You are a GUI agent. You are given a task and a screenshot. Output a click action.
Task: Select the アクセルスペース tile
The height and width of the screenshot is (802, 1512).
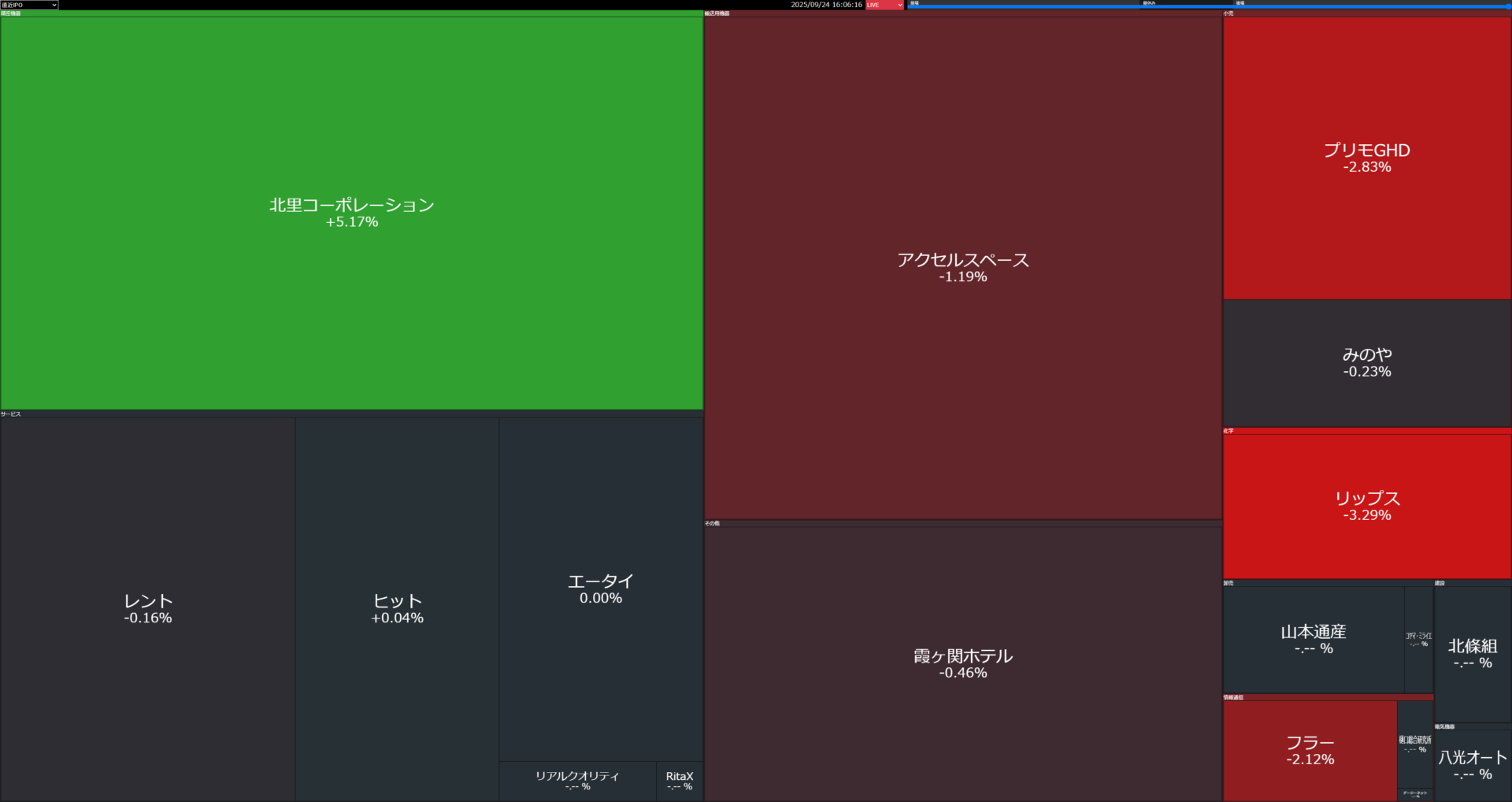(x=962, y=268)
